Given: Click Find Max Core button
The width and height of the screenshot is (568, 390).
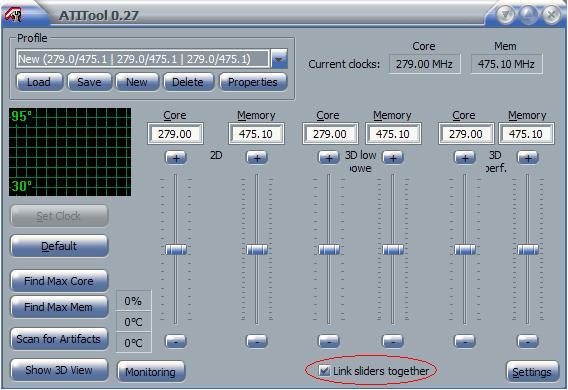Looking at the screenshot, I should tap(59, 281).
